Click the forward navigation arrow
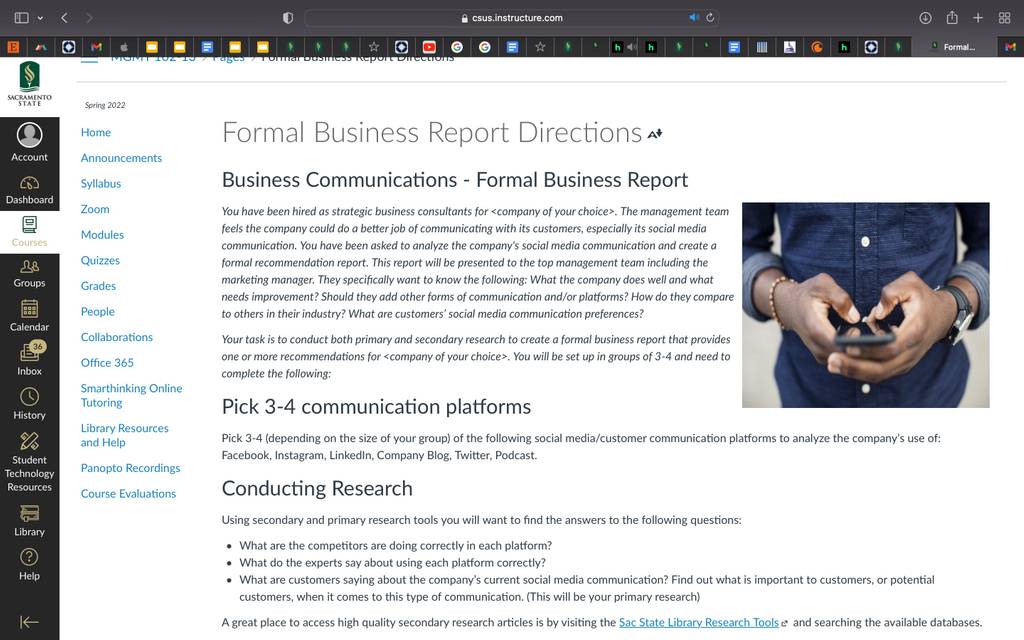This screenshot has width=1024, height=640. point(89,18)
